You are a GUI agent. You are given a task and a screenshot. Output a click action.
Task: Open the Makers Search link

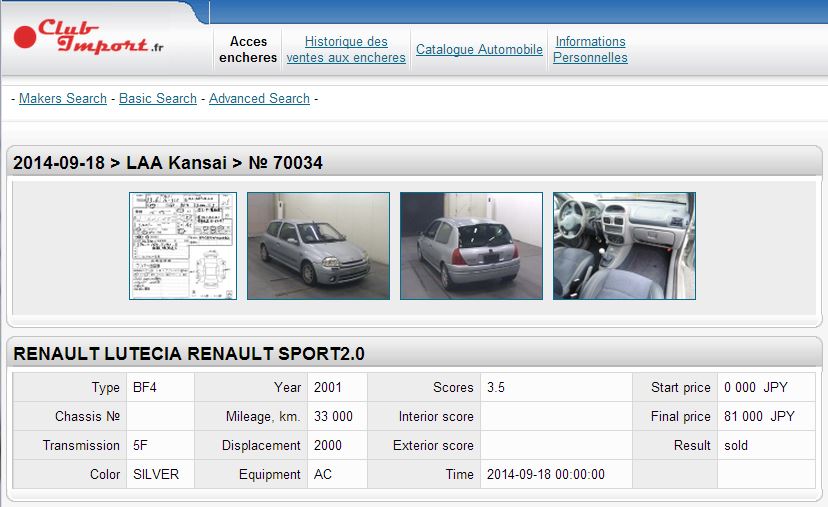(x=63, y=98)
